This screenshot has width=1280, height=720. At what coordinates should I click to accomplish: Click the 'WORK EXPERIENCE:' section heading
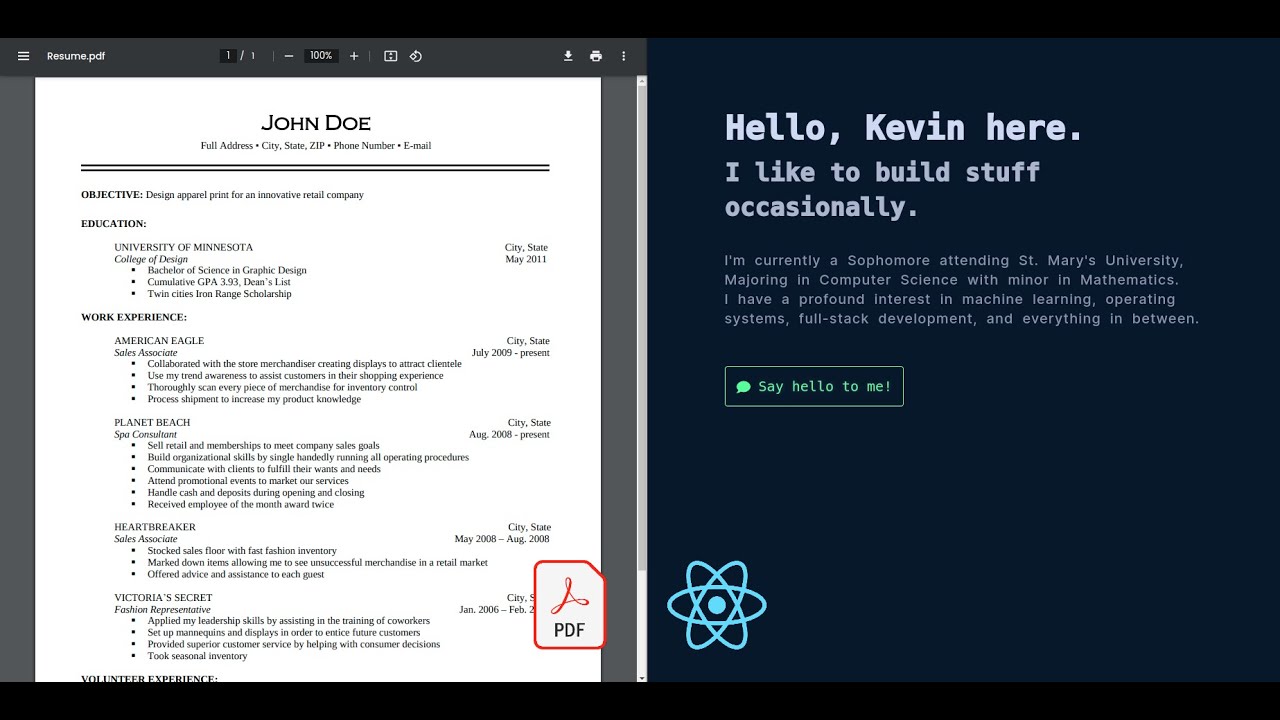pos(134,317)
